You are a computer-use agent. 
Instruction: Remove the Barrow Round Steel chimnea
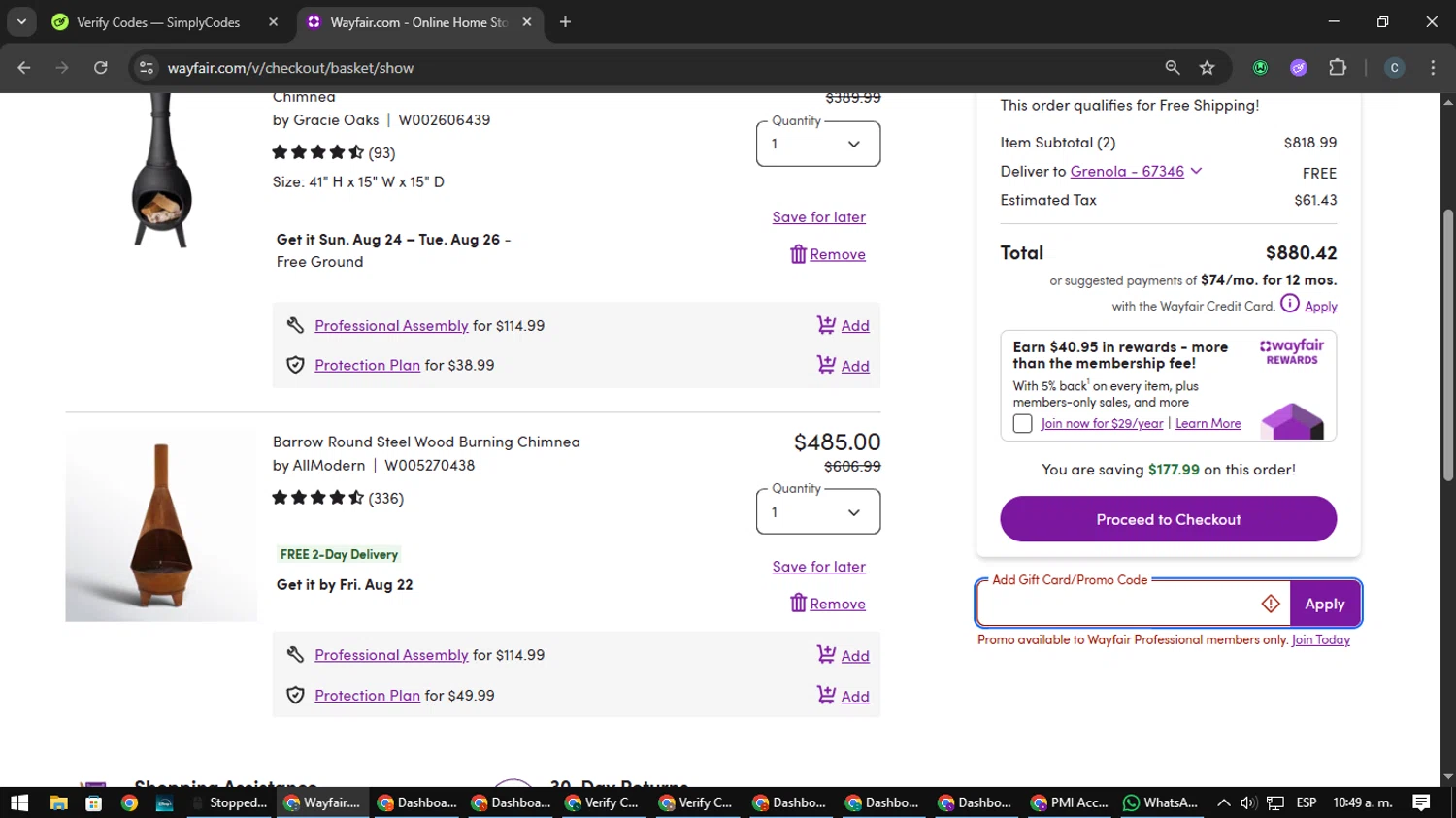[828, 604]
